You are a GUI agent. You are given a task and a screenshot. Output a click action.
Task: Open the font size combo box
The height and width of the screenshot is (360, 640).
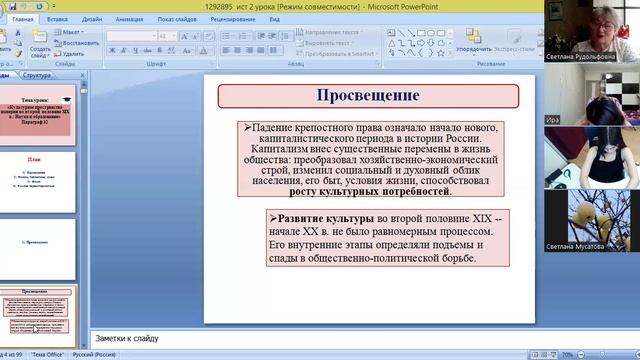(x=167, y=36)
